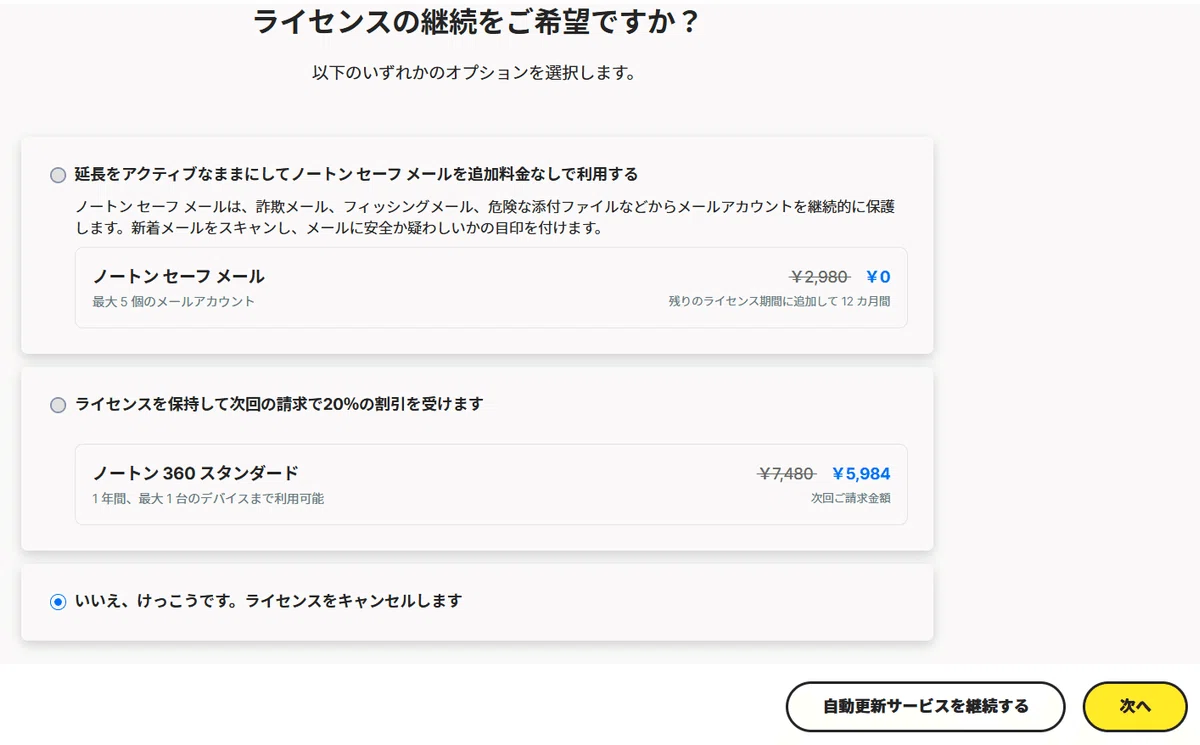Image resolution: width=1200 pixels, height=745 pixels.
Task: Click the label いいえ、けっこうです。ライセンスをキャンセルします
Action: click(x=269, y=601)
